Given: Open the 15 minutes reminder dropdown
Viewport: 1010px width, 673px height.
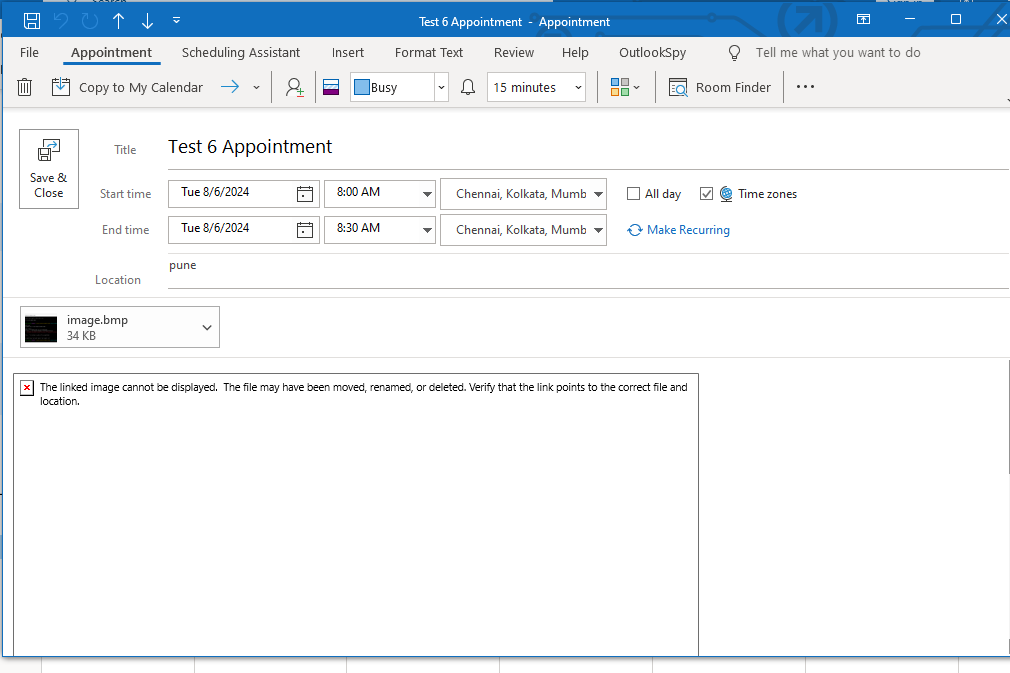Looking at the screenshot, I should pos(578,87).
